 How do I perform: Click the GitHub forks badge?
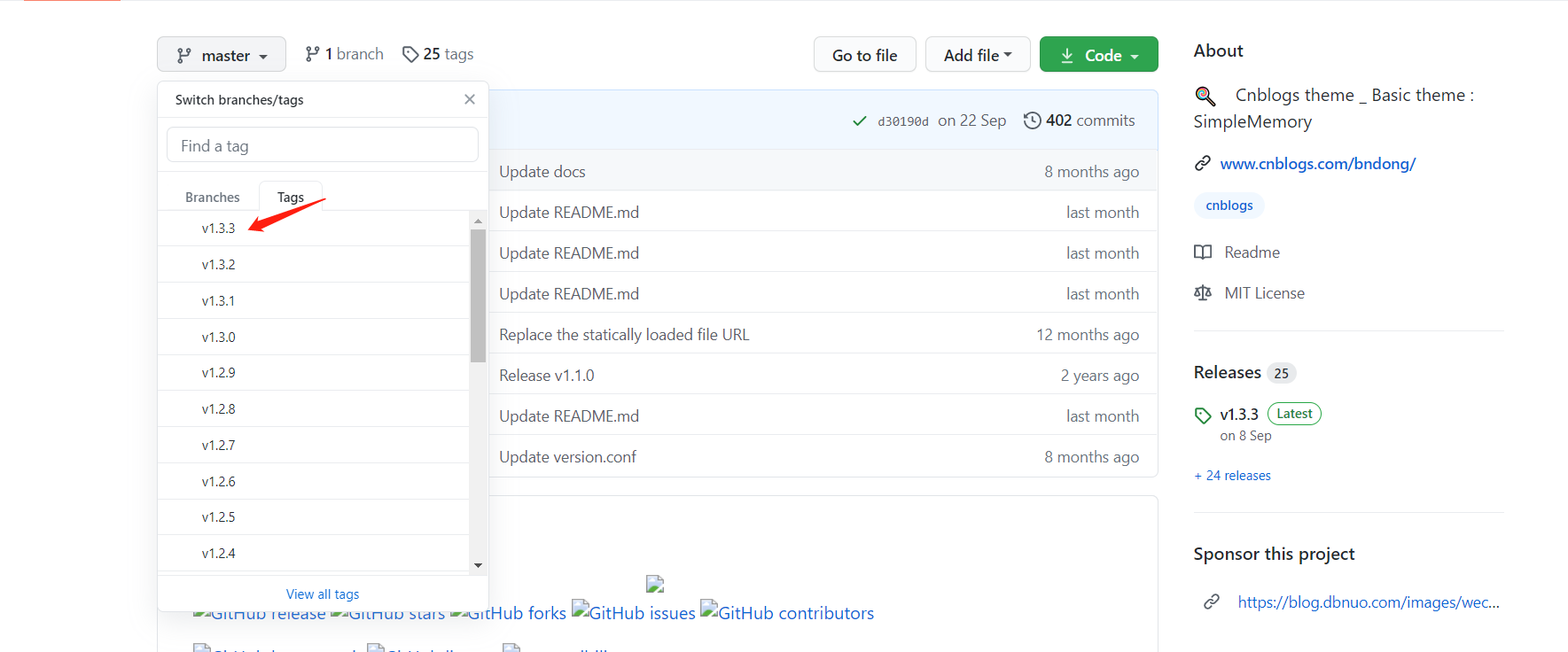[508, 613]
